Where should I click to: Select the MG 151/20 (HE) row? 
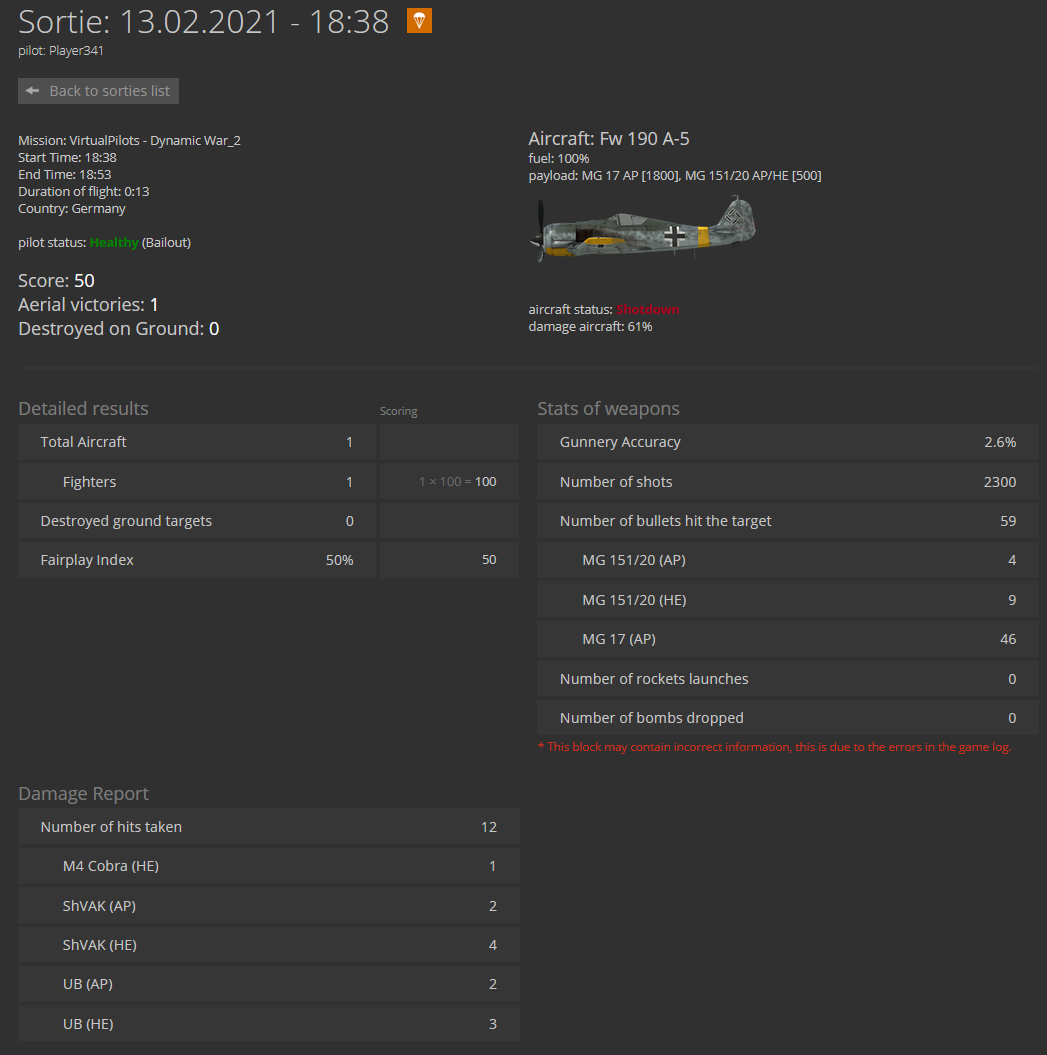point(787,599)
